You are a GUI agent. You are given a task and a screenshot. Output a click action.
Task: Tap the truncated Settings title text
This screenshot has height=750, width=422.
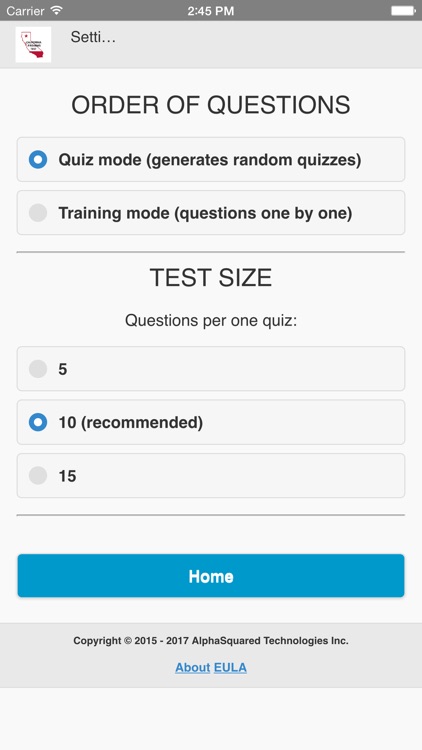(93, 37)
